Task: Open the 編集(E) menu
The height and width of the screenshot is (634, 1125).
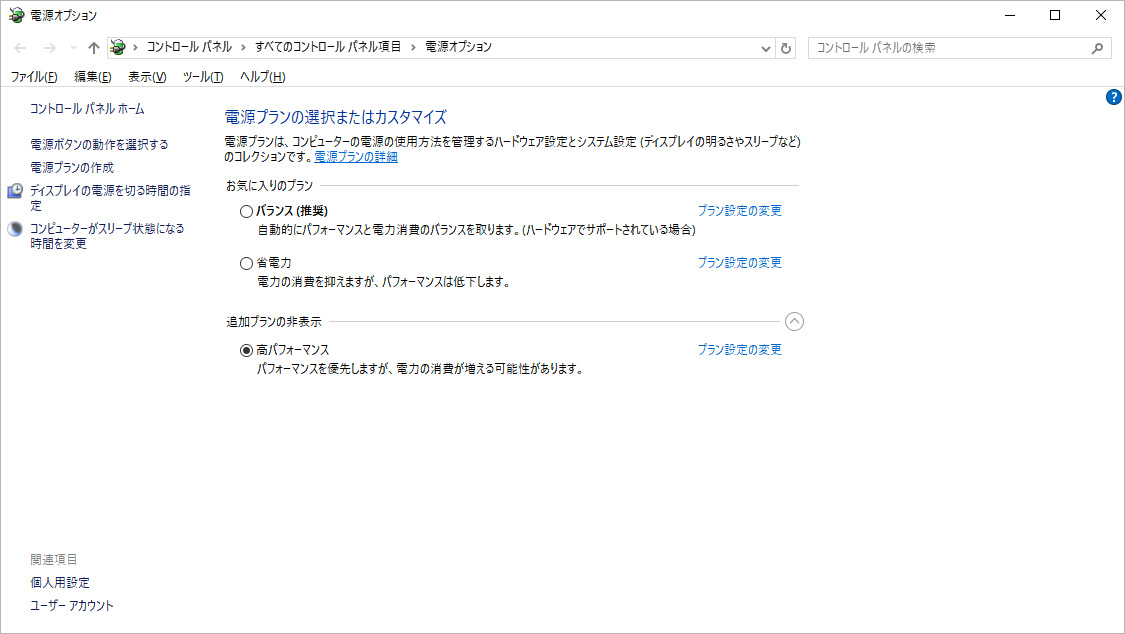Action: point(93,77)
